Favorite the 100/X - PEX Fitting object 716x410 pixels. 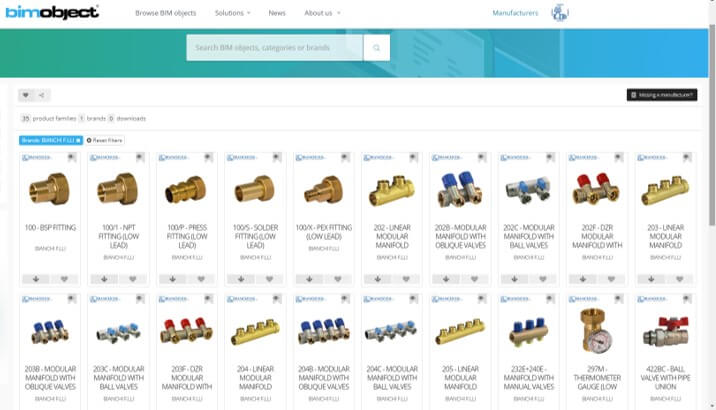[337, 279]
